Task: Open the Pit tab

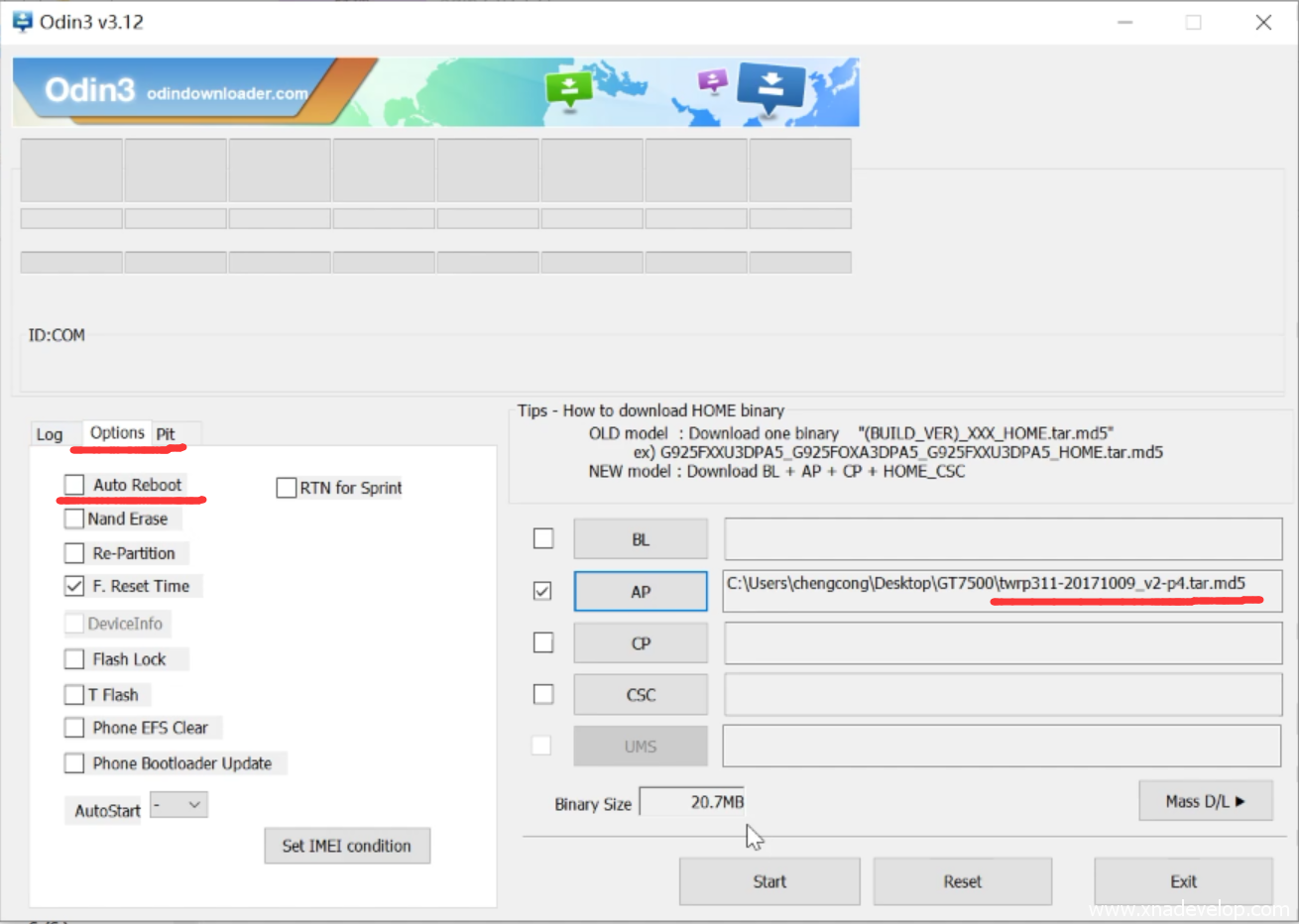Action: pyautogui.click(x=166, y=434)
